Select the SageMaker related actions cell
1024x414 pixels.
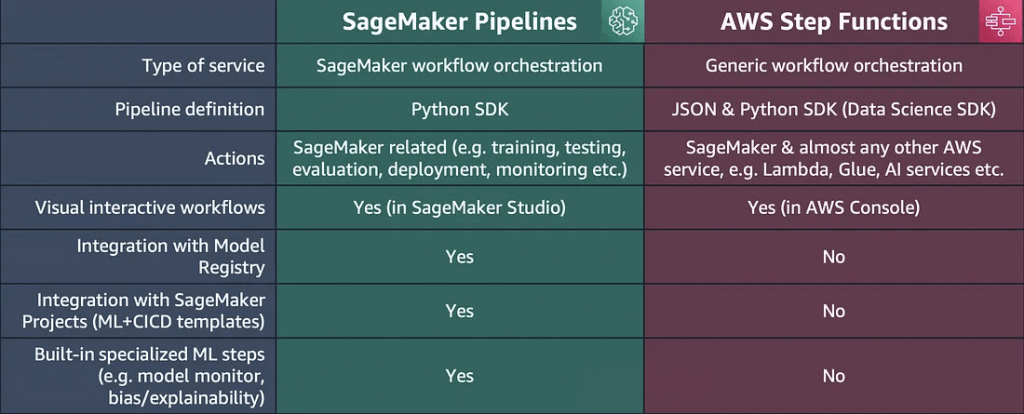pos(460,159)
